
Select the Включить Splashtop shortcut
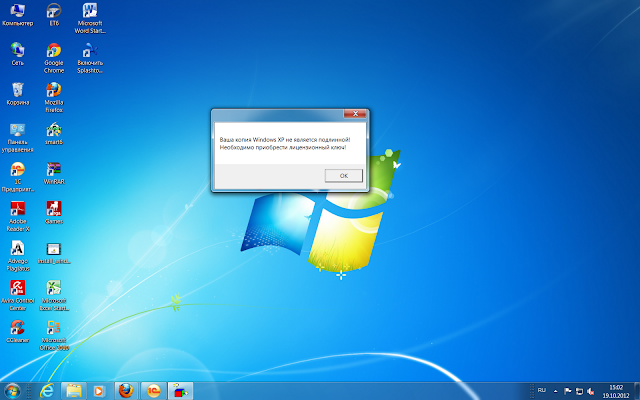click(x=90, y=58)
